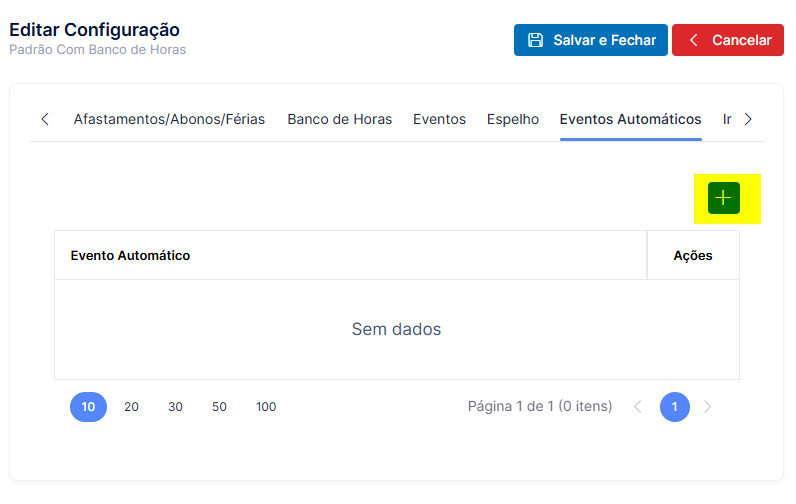Open the Eventos tab

click(439, 119)
